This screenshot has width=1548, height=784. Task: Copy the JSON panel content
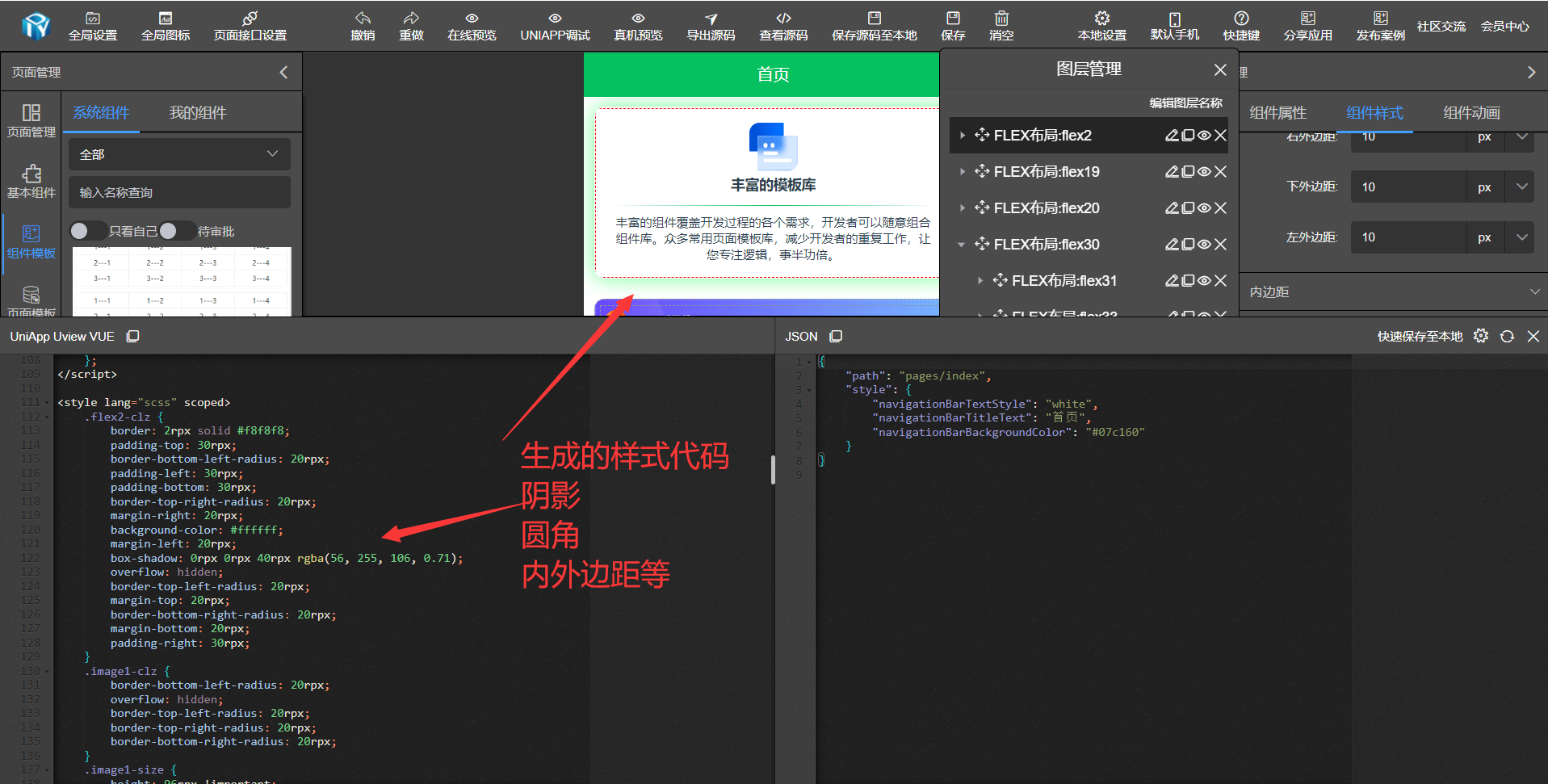[836, 336]
